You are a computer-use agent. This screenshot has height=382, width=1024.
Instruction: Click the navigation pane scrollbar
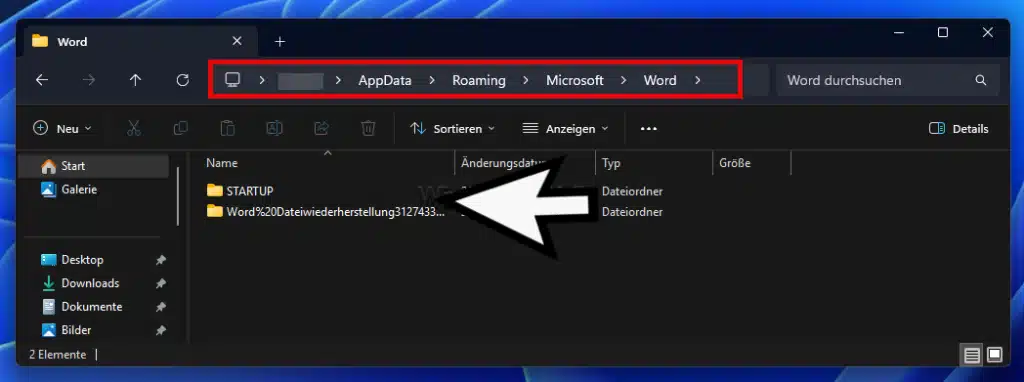[x=178, y=196]
